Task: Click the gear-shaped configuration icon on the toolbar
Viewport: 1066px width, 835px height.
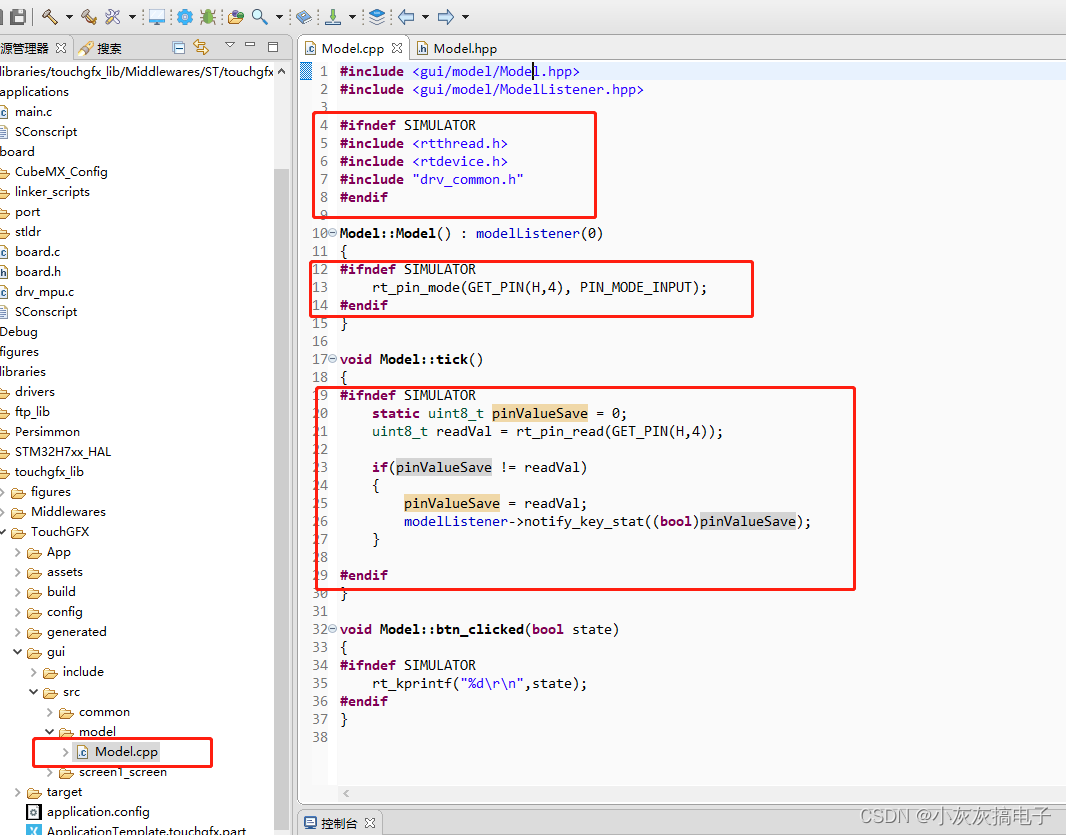Action: 184,17
